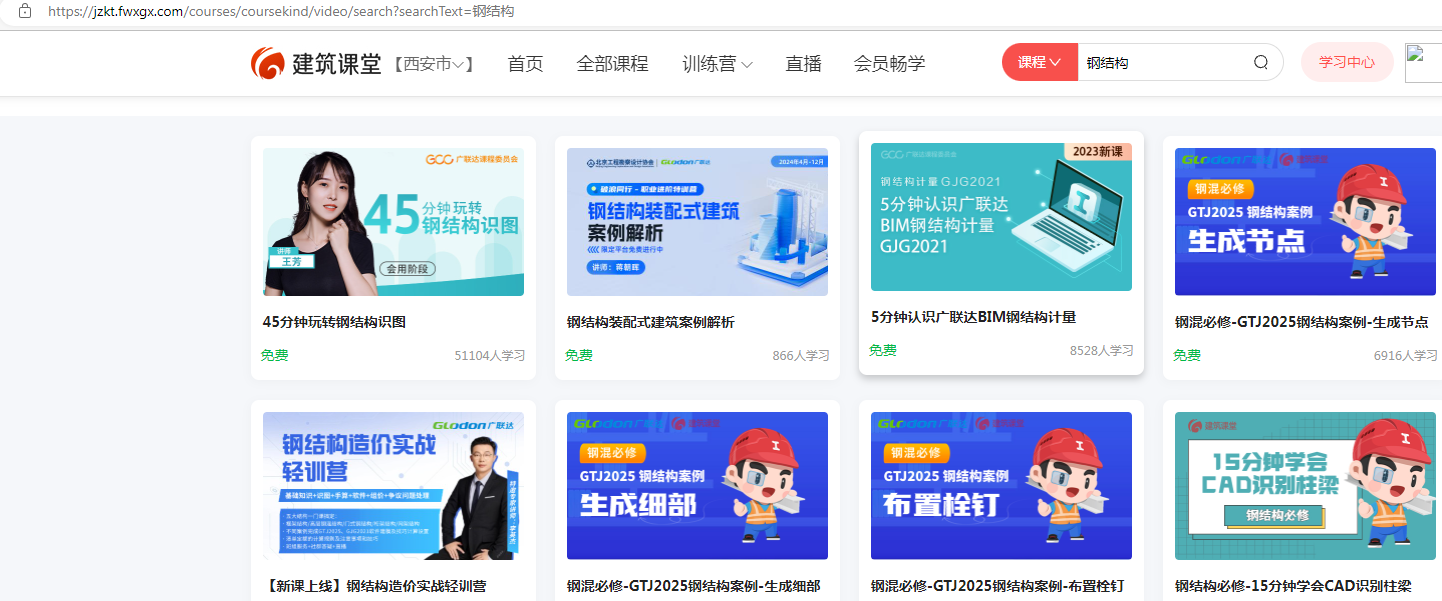Open the 课程 search type dropdown
The height and width of the screenshot is (601, 1442).
(1040, 62)
